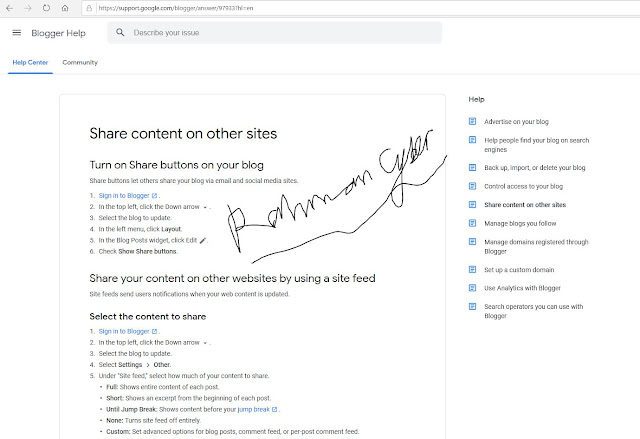Open the browser home page icon

(x=65, y=8)
